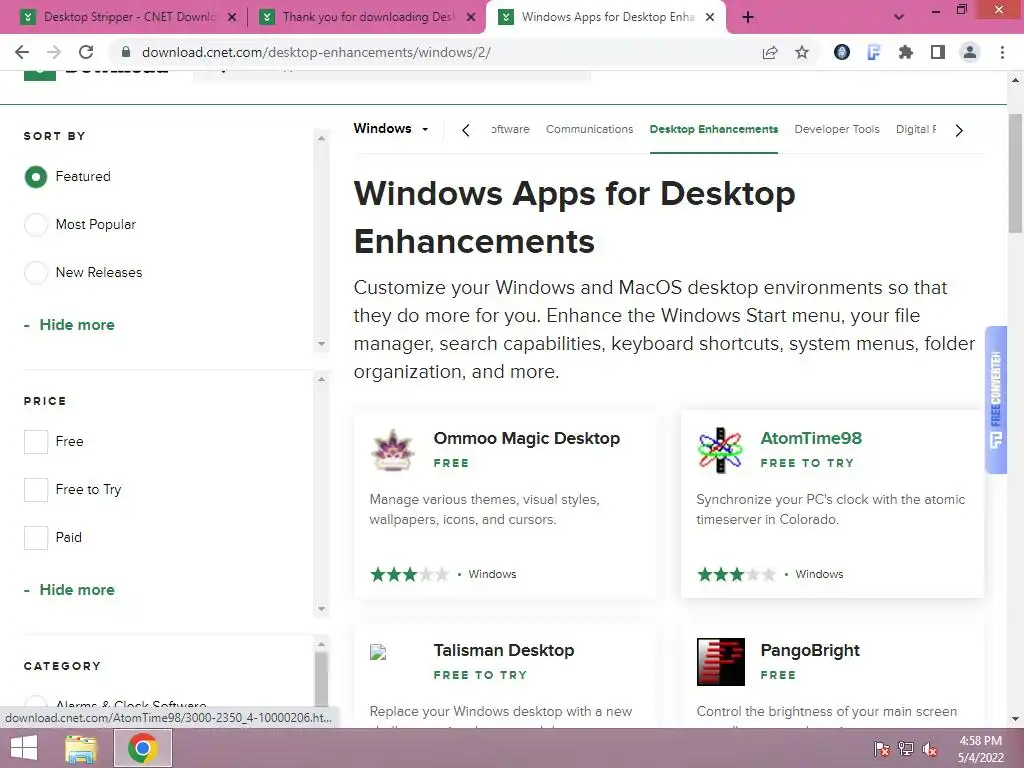
Task: Click Chrome icon in taskbar
Action: 142,748
